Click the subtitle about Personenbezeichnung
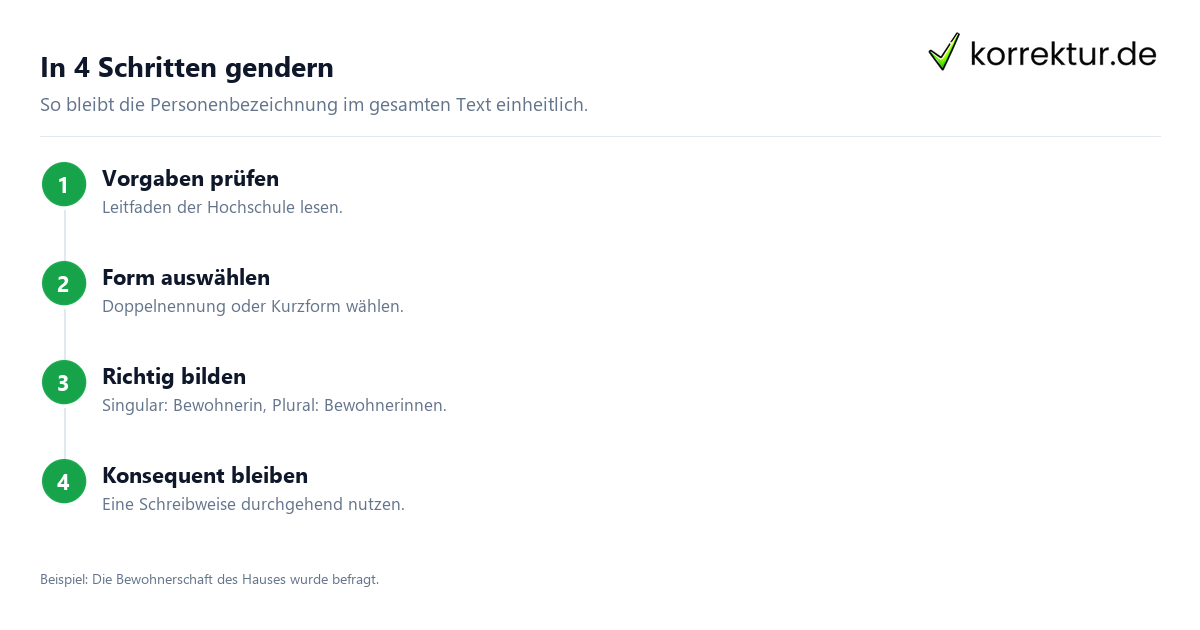The width and height of the screenshot is (1200, 630). 314,105
